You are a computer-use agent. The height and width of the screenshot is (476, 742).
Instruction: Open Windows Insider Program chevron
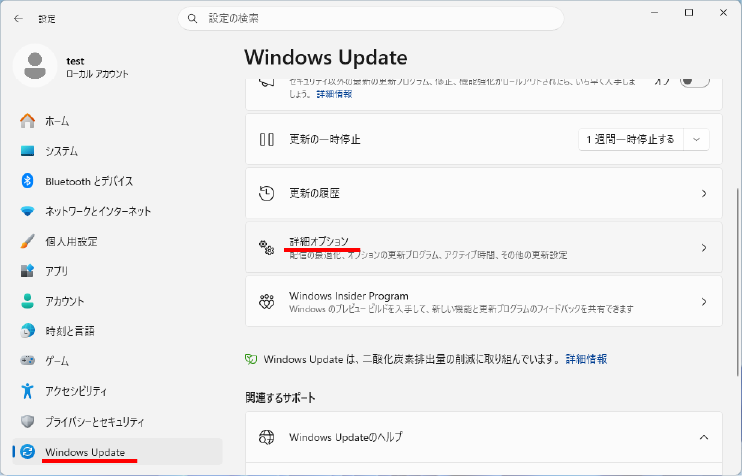[704, 301]
